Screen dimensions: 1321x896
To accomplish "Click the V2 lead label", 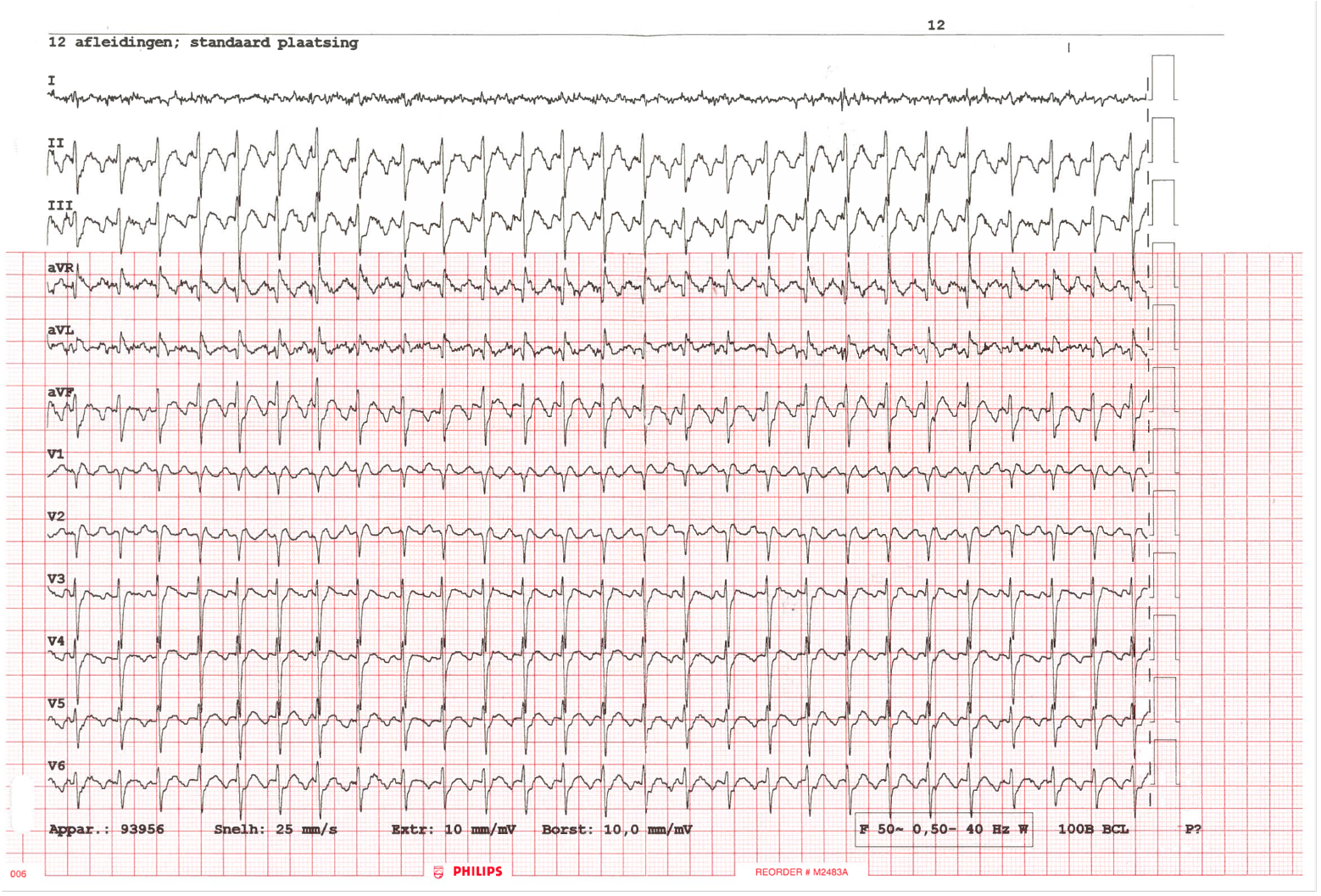I will click(x=56, y=516).
